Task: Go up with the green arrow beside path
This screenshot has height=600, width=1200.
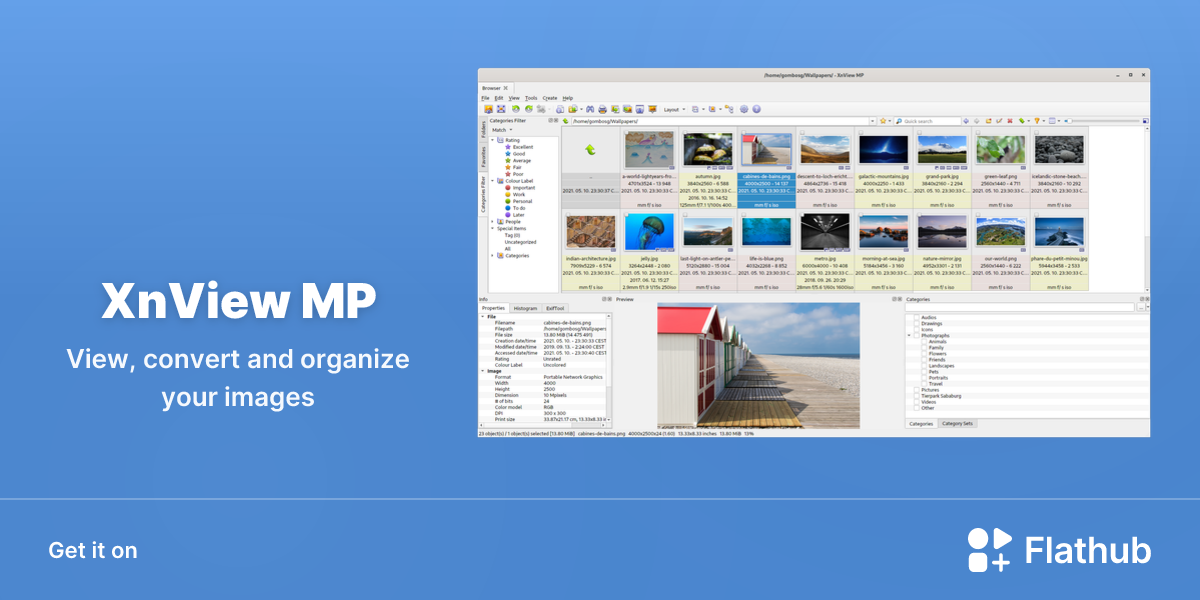Action: pos(565,121)
